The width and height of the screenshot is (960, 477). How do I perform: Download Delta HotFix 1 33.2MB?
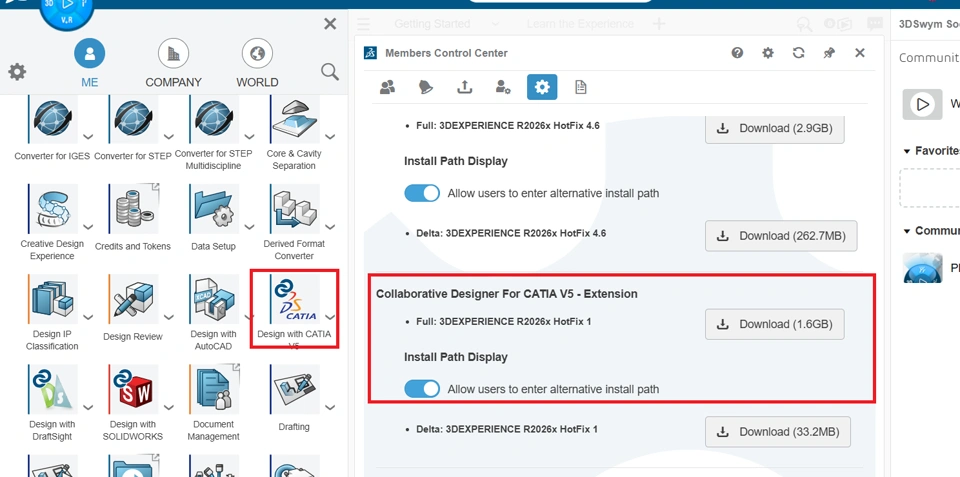click(x=778, y=432)
